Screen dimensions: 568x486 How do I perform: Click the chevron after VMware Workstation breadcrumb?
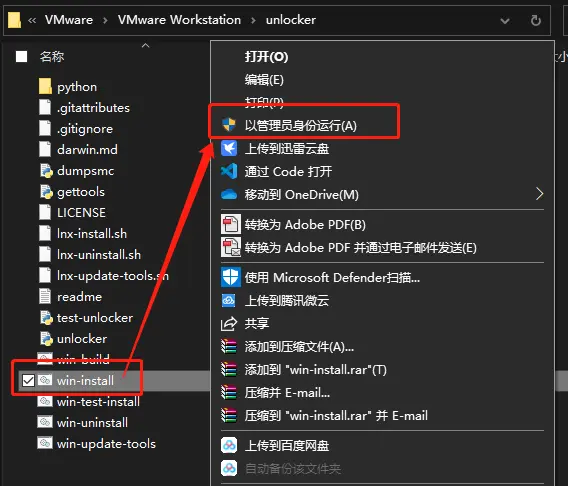click(x=253, y=20)
